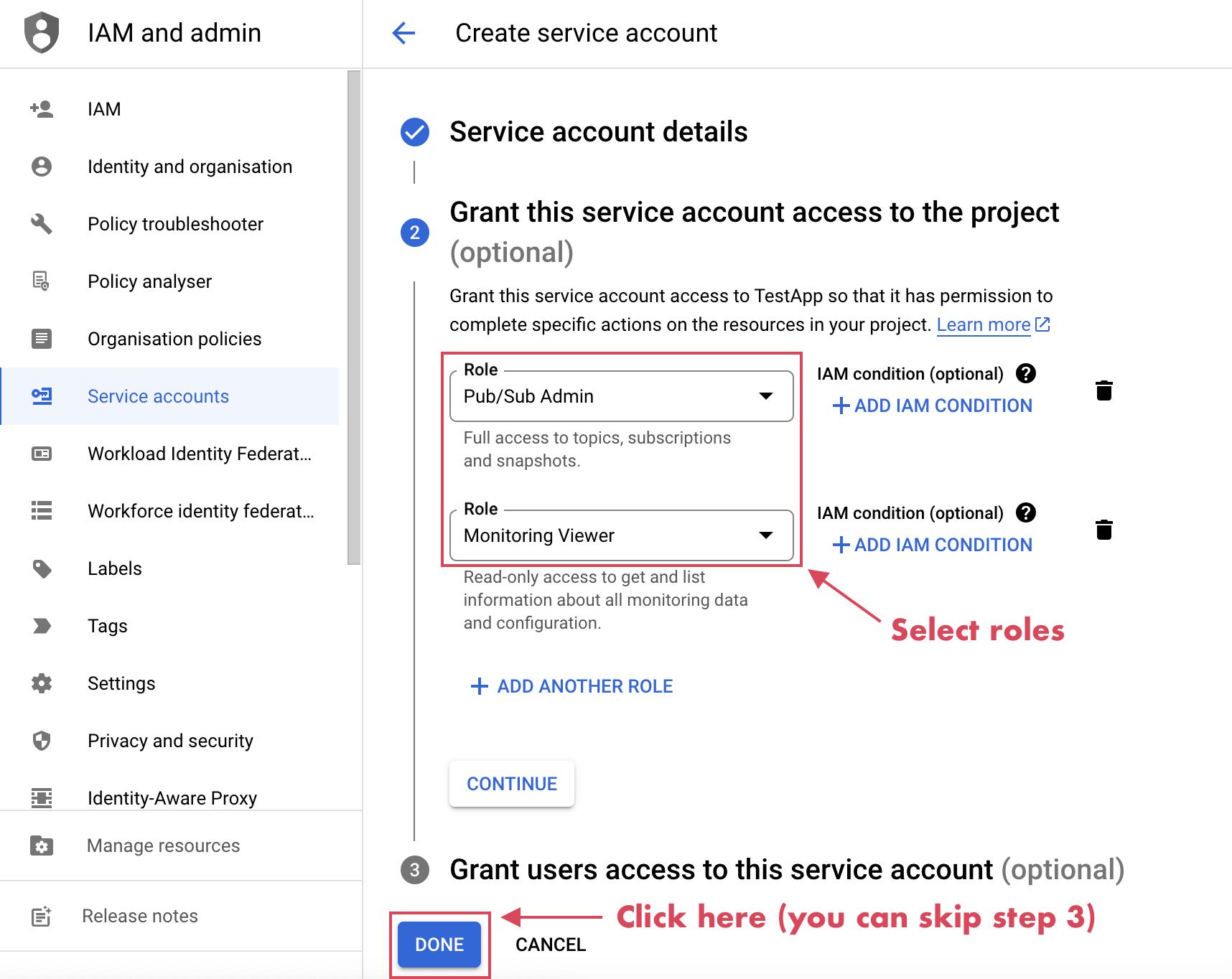Go to Organisation policies in sidebar
The width and height of the screenshot is (1232, 979).
click(174, 339)
